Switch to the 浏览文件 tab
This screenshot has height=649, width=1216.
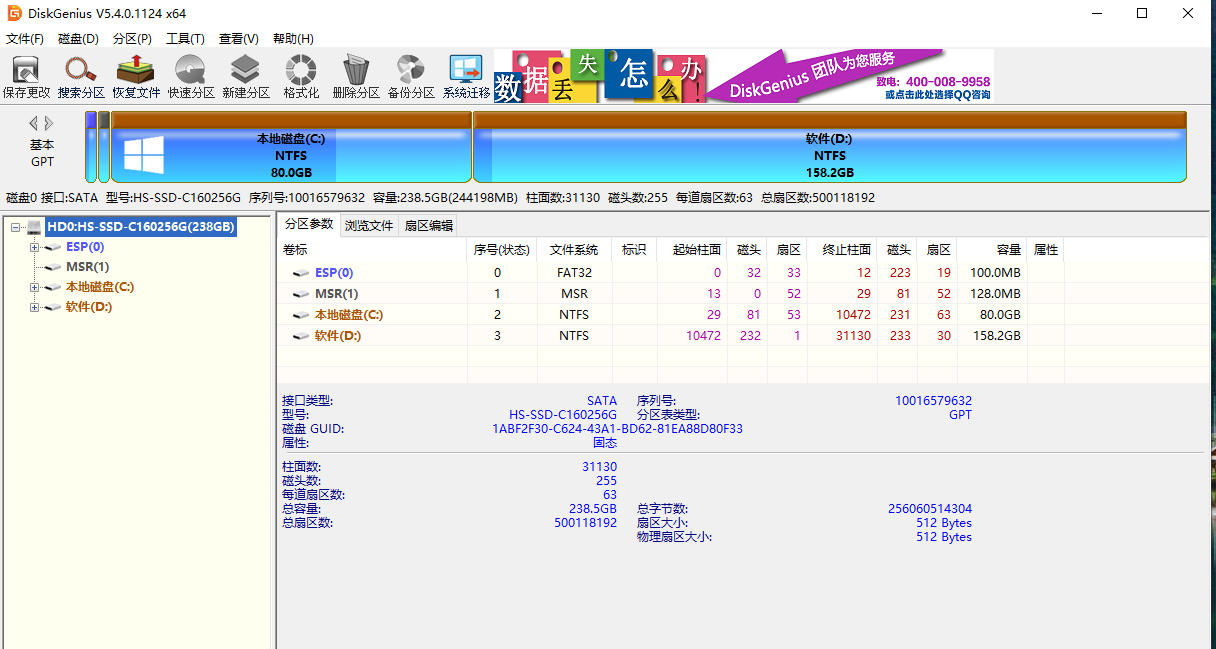tap(369, 226)
